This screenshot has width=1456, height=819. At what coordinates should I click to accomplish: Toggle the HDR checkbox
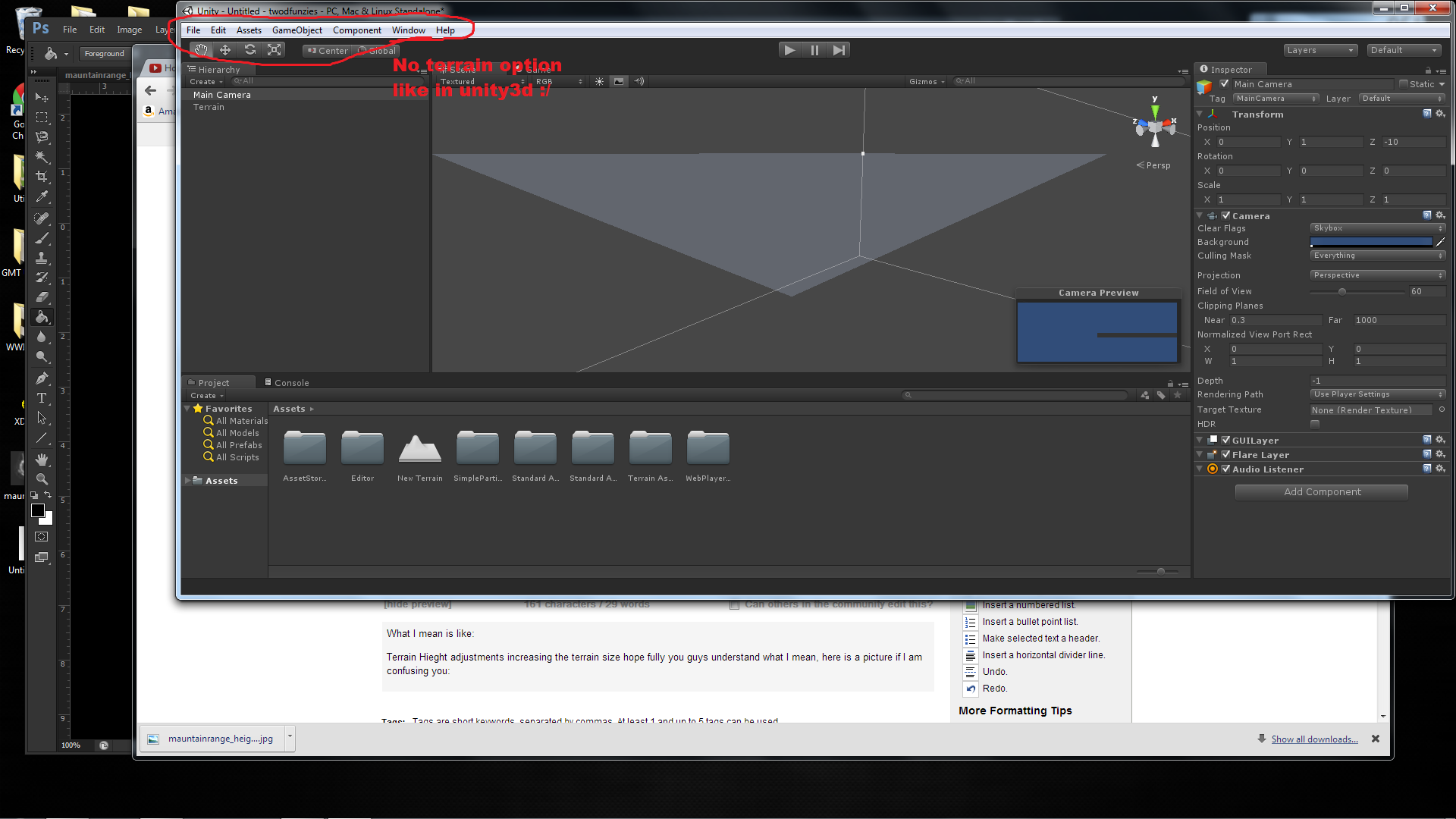[x=1315, y=424]
